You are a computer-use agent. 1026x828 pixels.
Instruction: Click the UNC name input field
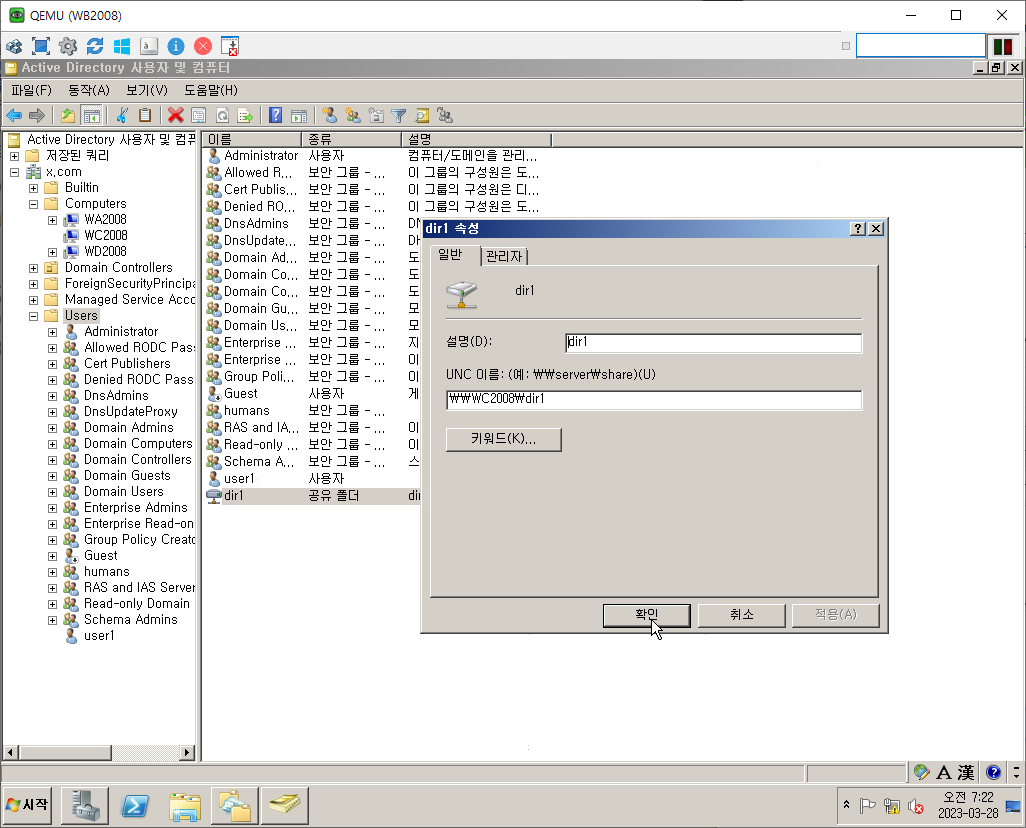(654, 399)
